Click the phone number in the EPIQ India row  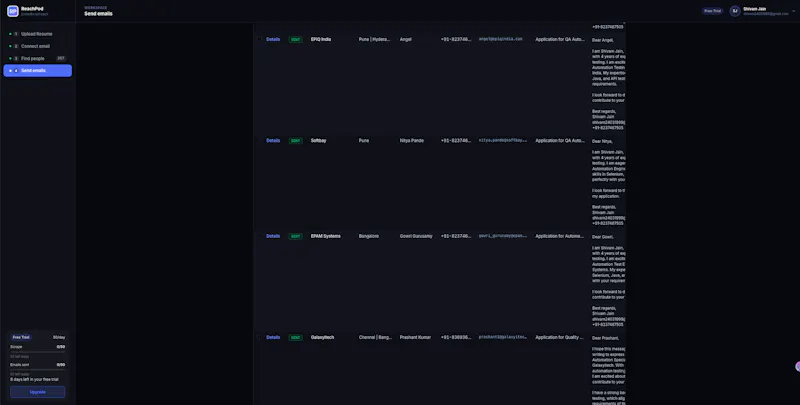click(x=456, y=39)
